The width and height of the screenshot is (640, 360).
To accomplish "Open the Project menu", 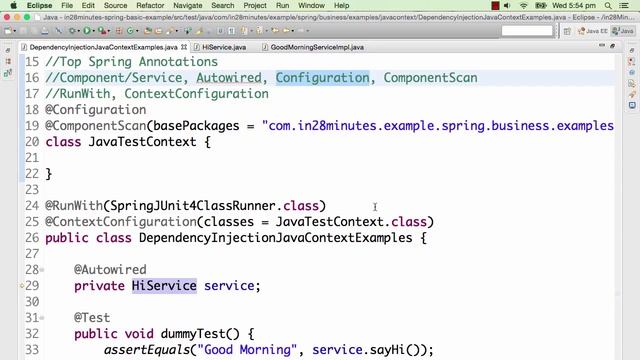I will click(x=255, y=6).
